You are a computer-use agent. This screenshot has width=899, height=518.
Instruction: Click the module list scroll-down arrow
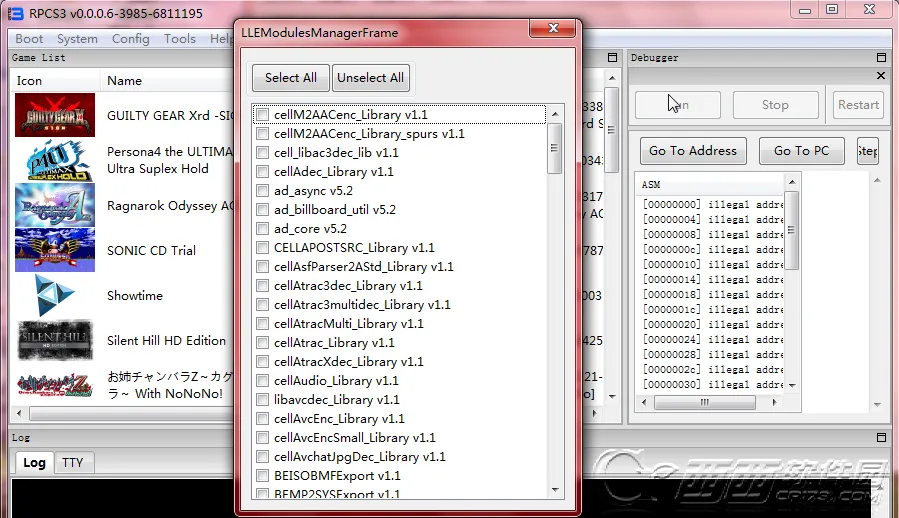(x=555, y=489)
